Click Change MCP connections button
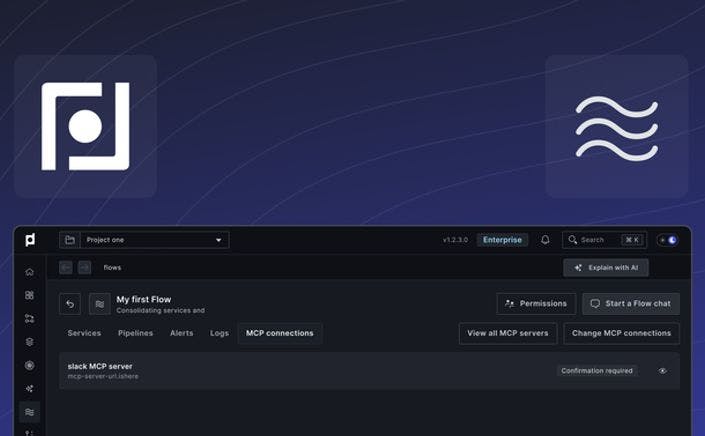The width and height of the screenshot is (705, 436). coord(621,334)
